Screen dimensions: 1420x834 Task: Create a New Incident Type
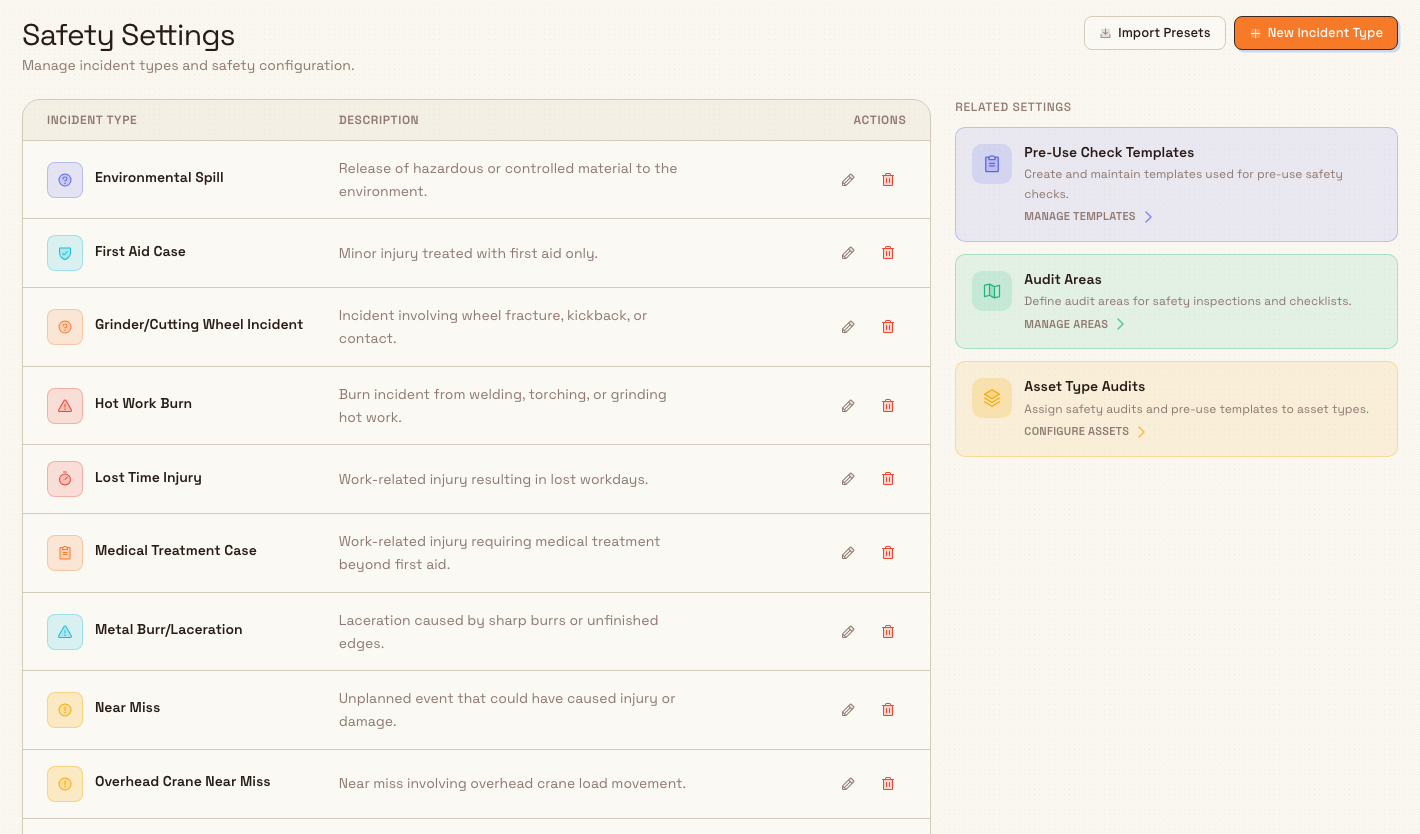(x=1316, y=33)
